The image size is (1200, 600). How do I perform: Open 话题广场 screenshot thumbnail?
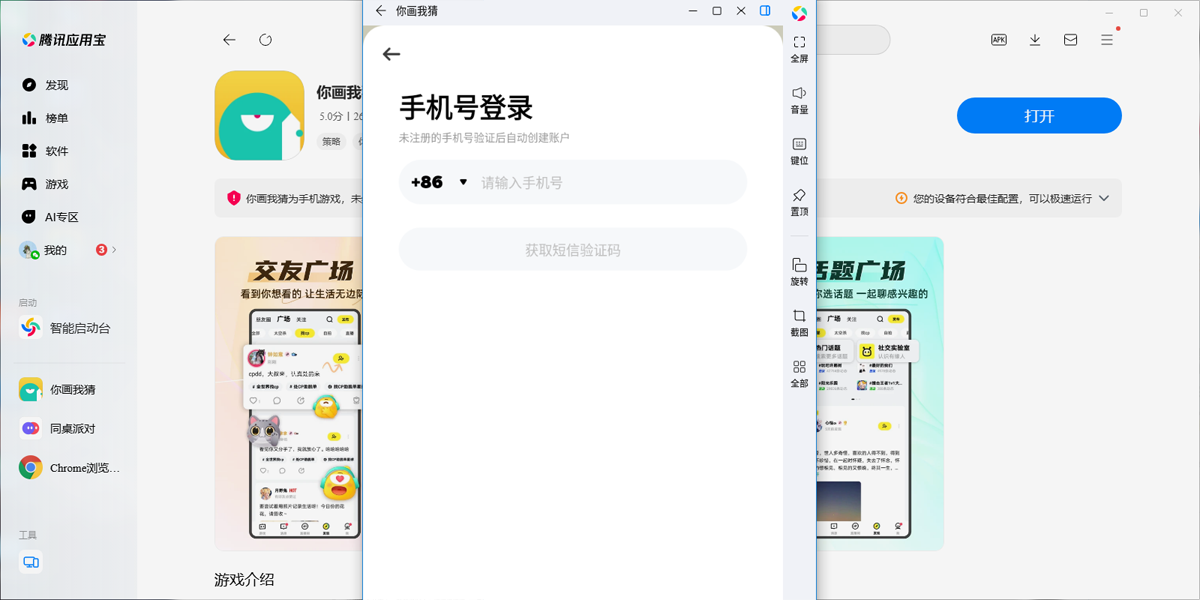880,393
